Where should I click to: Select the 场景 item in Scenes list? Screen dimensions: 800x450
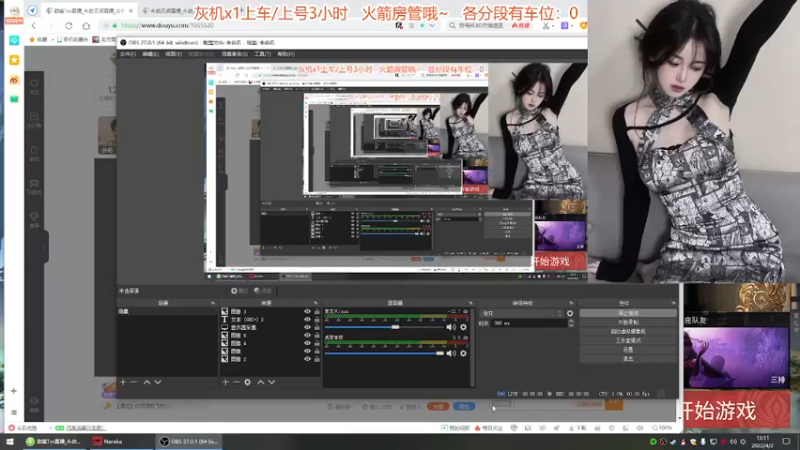[x=167, y=311]
